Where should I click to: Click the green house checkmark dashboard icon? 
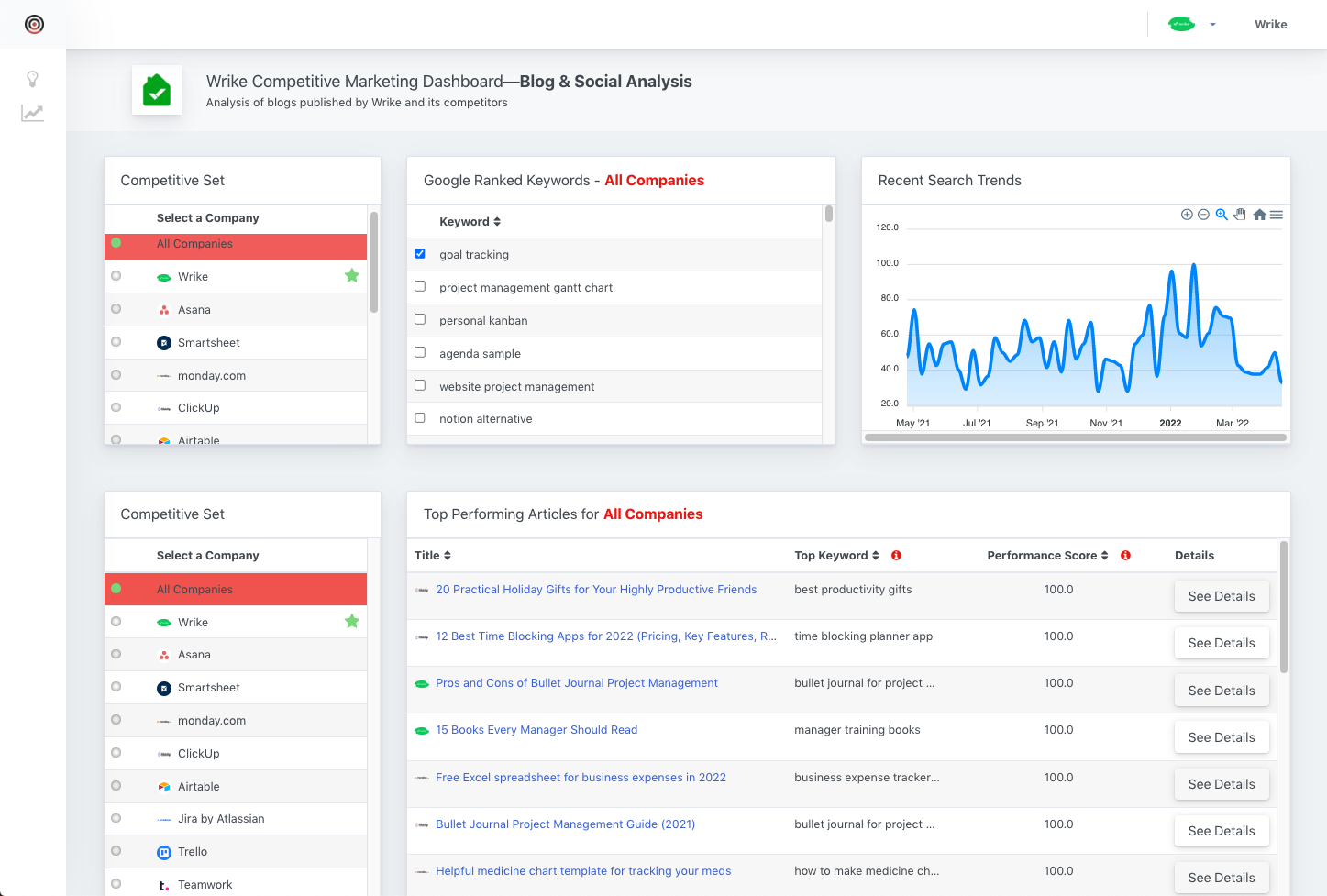(157, 90)
